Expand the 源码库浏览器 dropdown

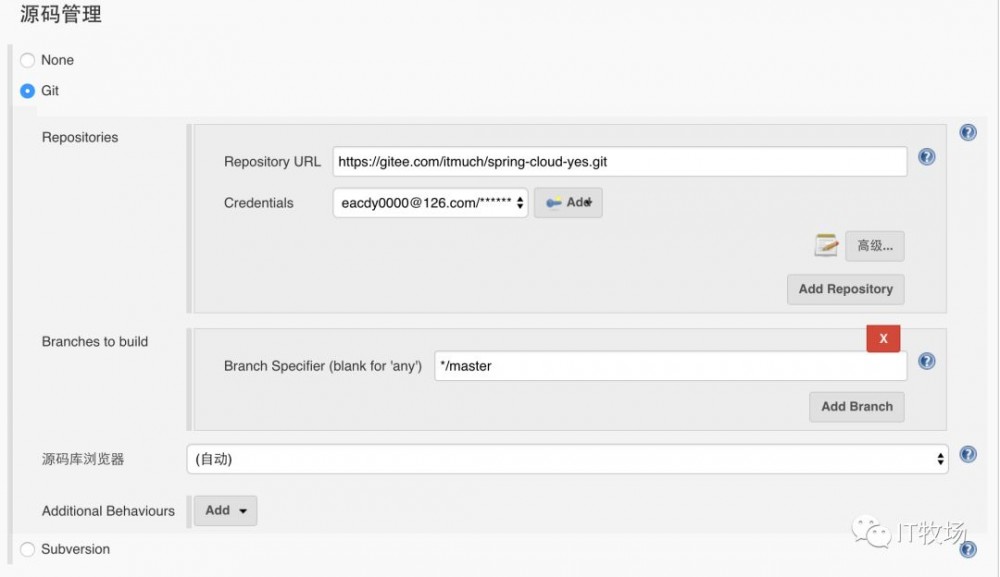(x=567, y=459)
